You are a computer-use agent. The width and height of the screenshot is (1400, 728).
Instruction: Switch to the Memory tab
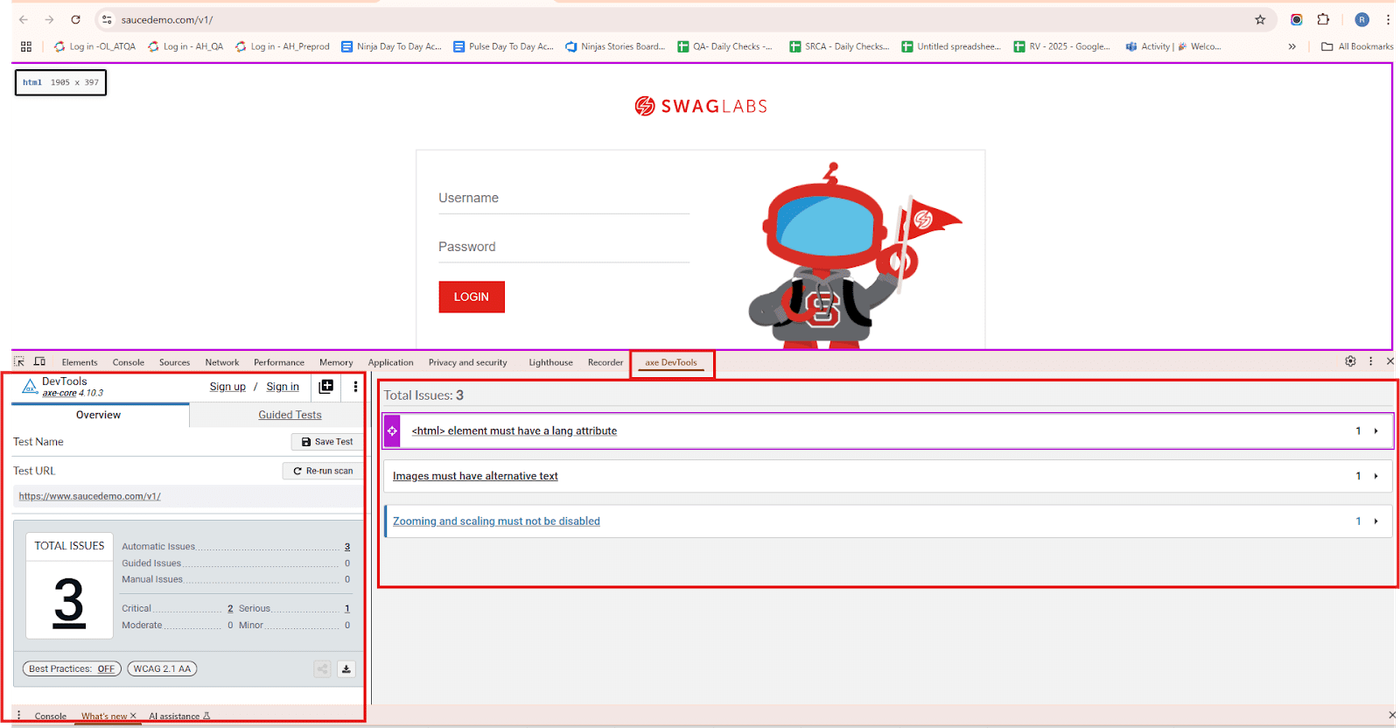(336, 362)
